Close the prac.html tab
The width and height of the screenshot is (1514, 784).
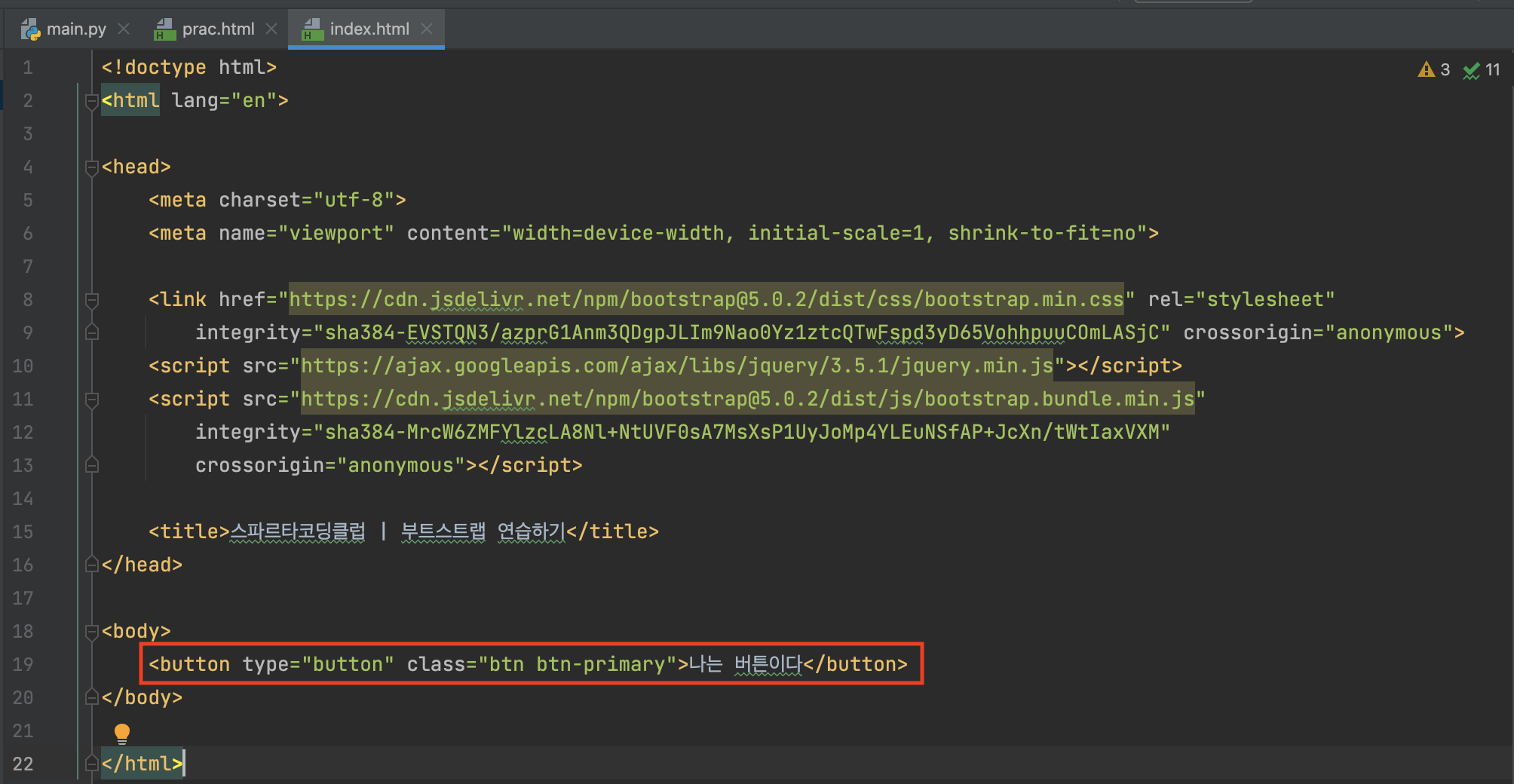(x=271, y=29)
